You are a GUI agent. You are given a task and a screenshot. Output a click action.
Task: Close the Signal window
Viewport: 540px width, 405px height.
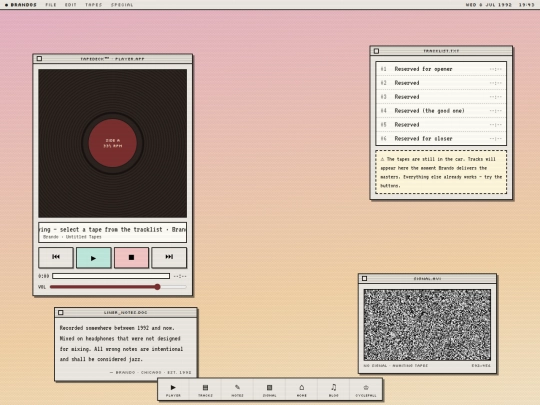point(364,278)
